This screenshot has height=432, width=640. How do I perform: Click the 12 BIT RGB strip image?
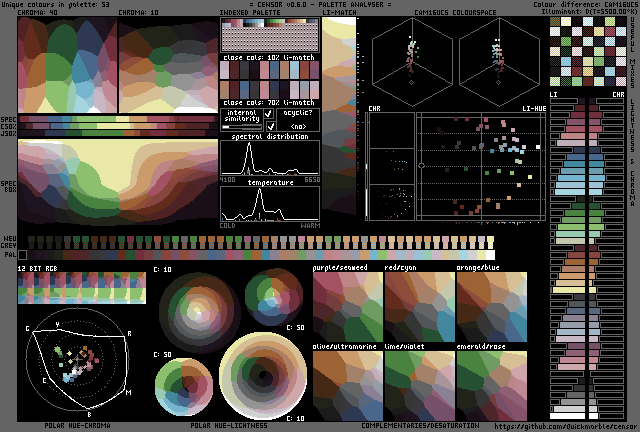coord(82,288)
